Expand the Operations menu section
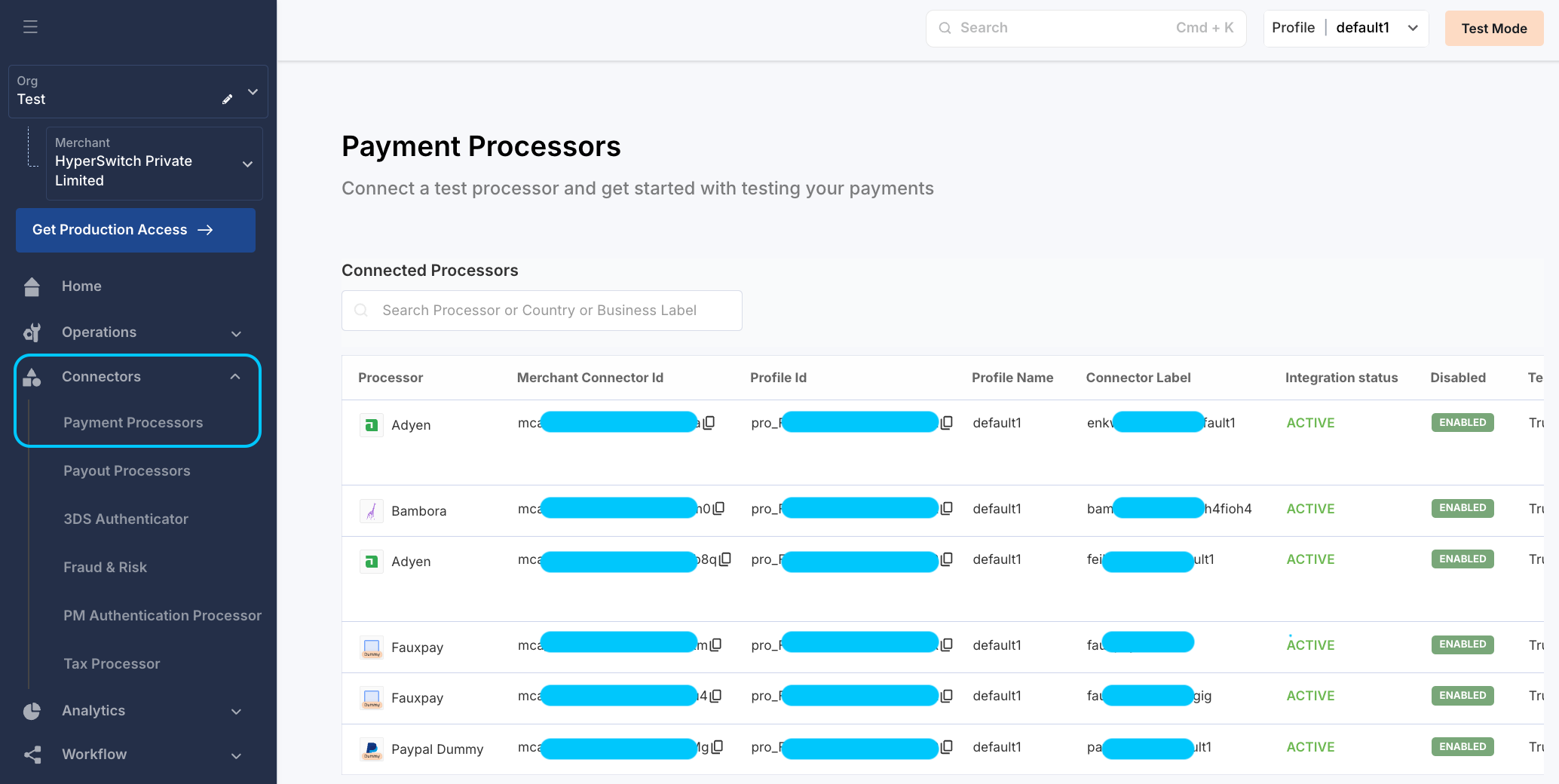The image size is (1559, 784). pos(235,333)
